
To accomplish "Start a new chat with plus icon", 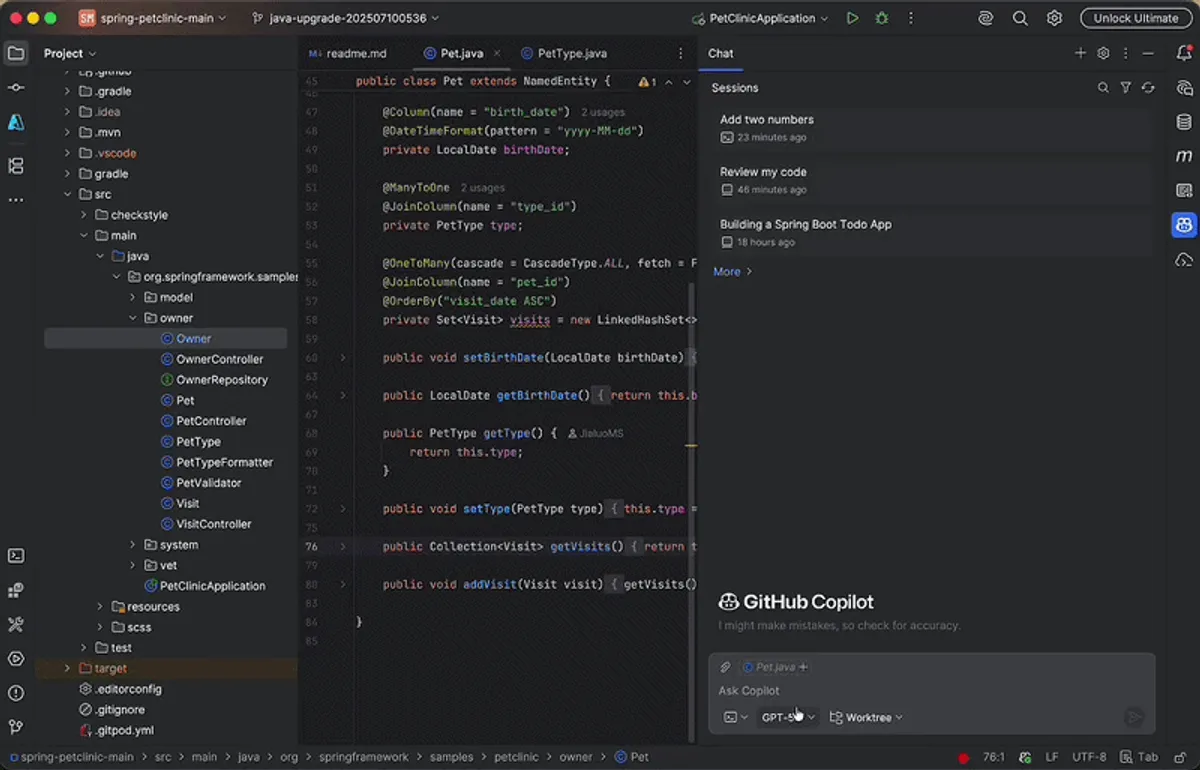I will click(1080, 54).
